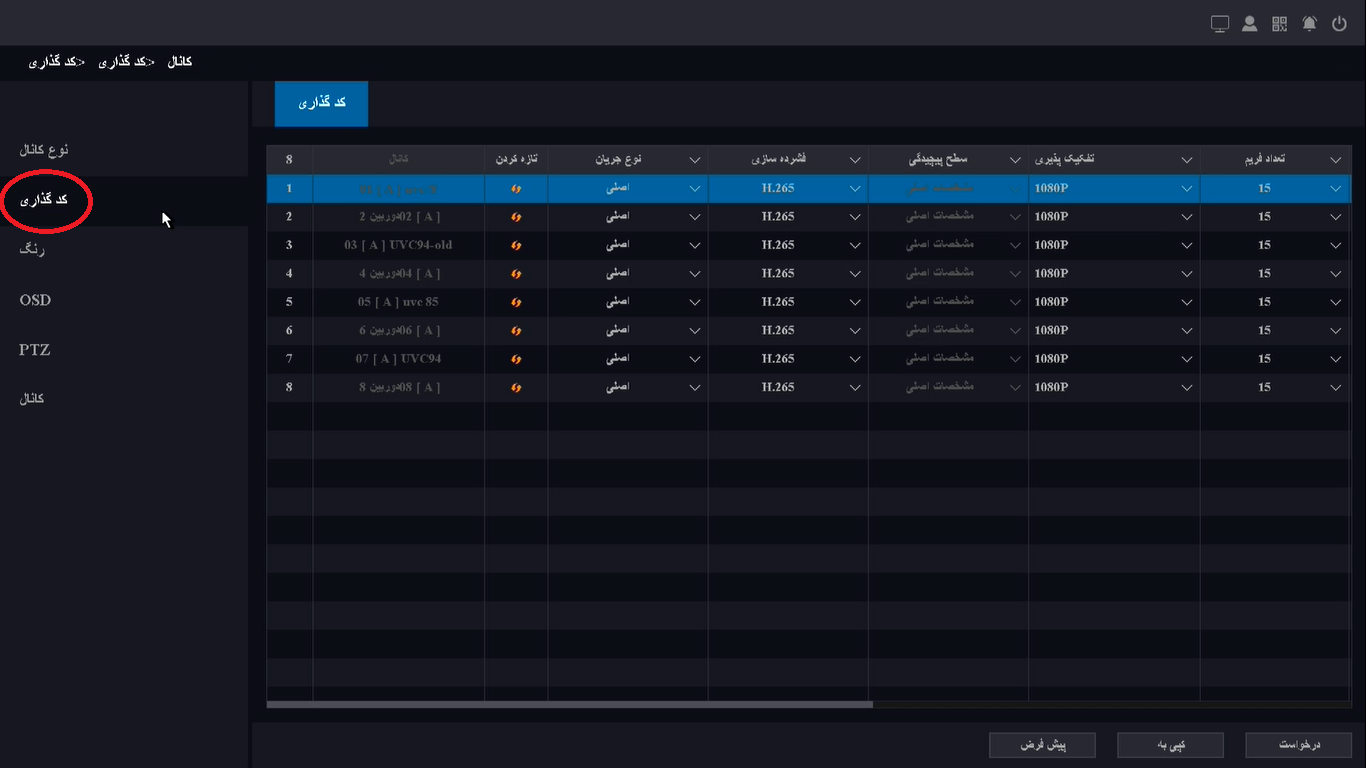Viewport: 1366px width, 768px height.
Task: Open header dropdown for نوع جریان column
Action: pos(694,160)
